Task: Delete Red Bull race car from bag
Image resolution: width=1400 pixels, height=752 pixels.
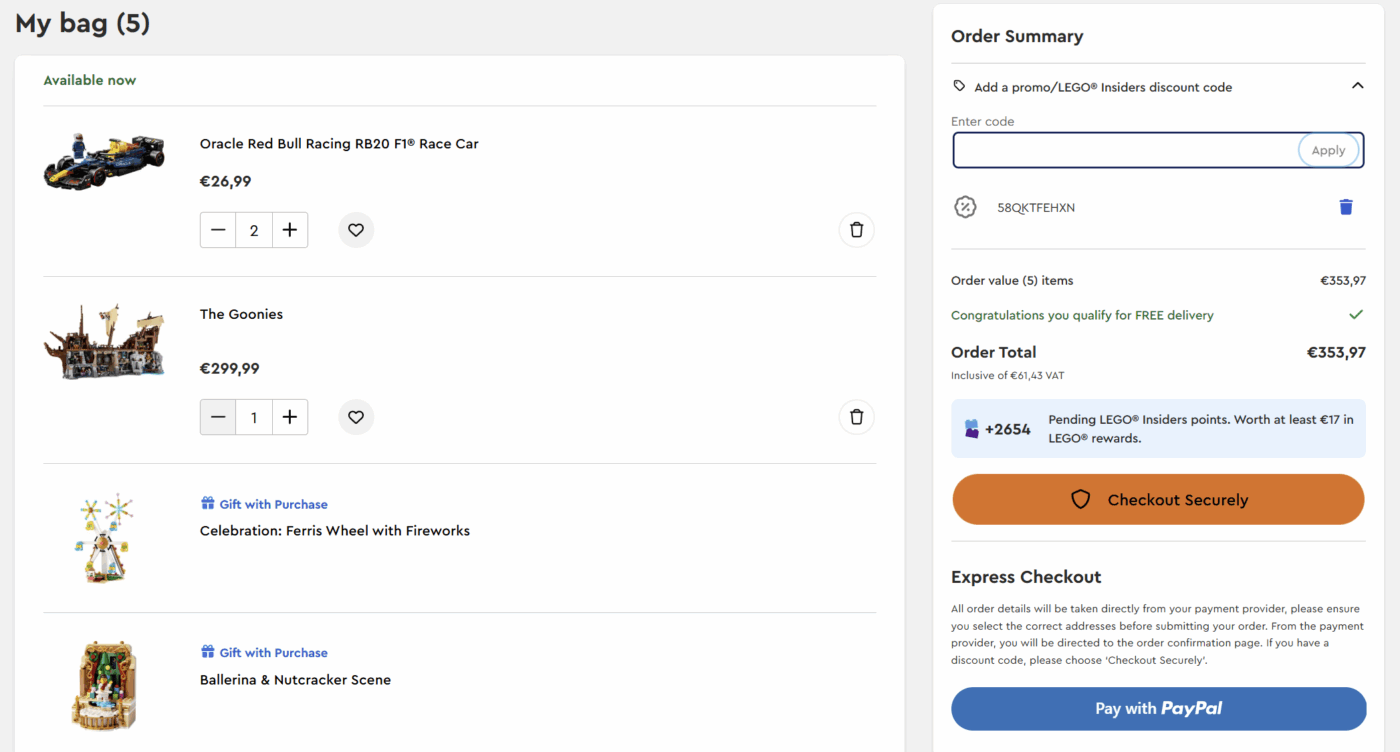Action: coord(856,230)
